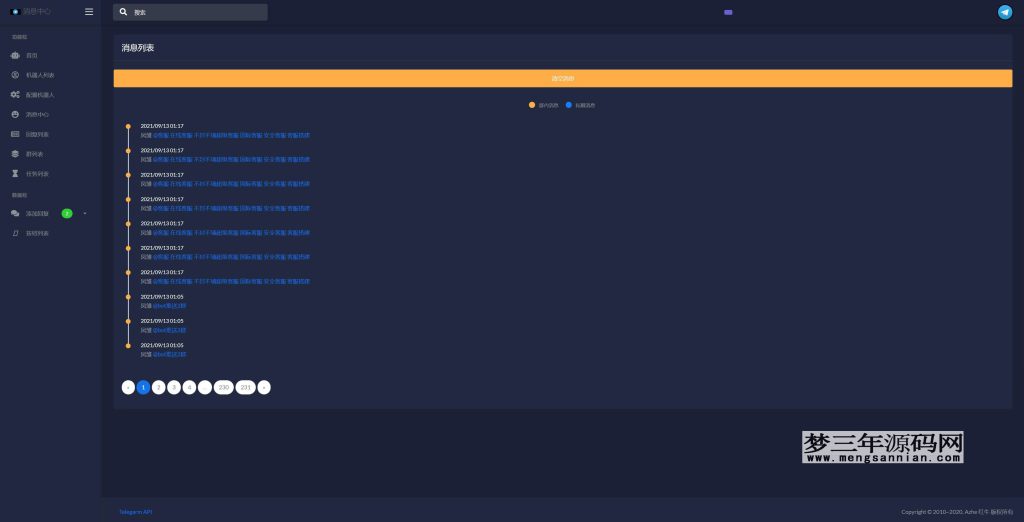1024x522 pixels.
Task: Click the hourglass icon for 任务列表
Action: [15, 174]
